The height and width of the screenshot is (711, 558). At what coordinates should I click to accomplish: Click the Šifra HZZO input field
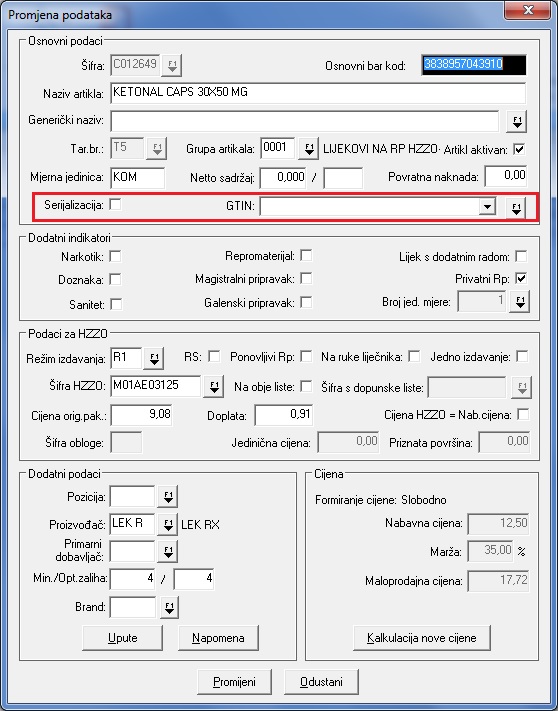coord(155,386)
